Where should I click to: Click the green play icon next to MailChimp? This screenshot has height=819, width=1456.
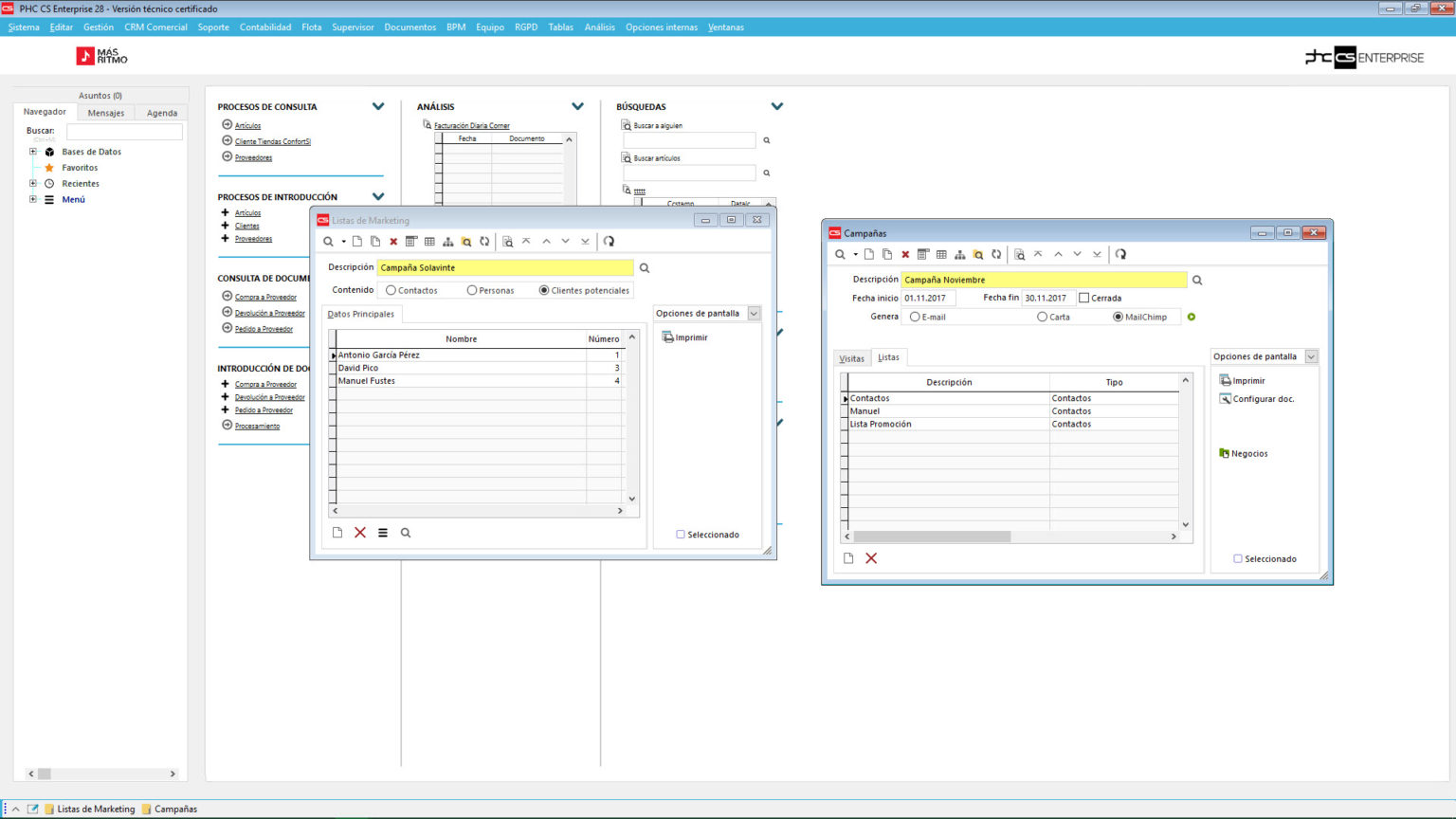click(x=1192, y=317)
